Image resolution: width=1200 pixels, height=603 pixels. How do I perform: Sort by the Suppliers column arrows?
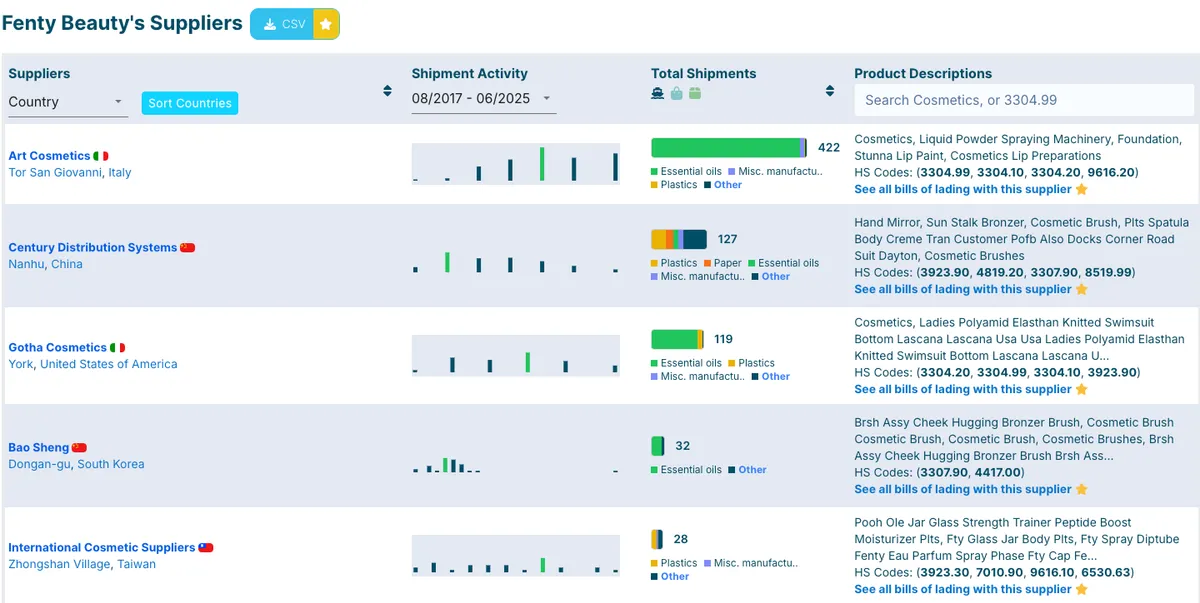point(387,91)
